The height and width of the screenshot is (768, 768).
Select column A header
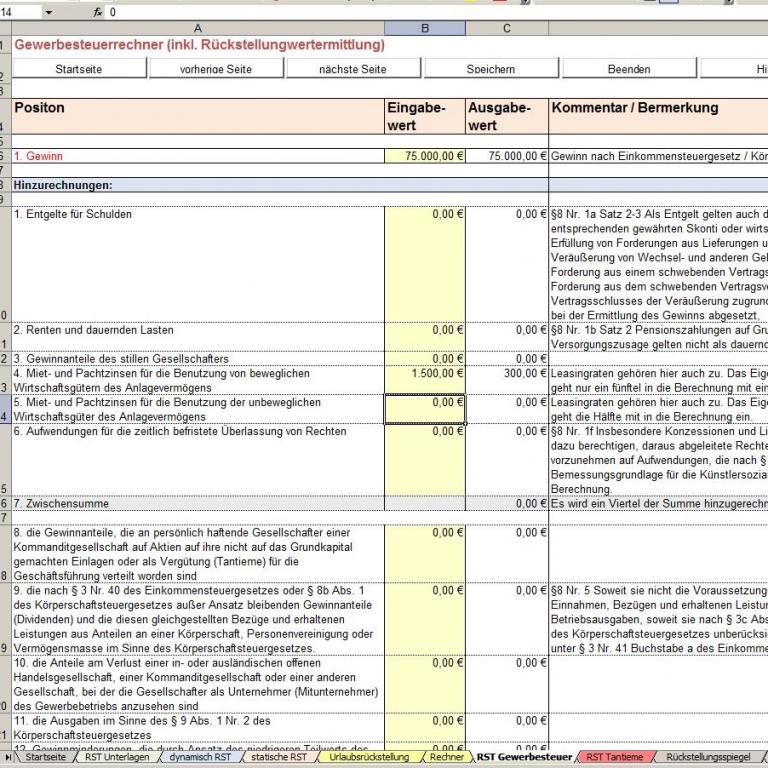click(x=197, y=29)
